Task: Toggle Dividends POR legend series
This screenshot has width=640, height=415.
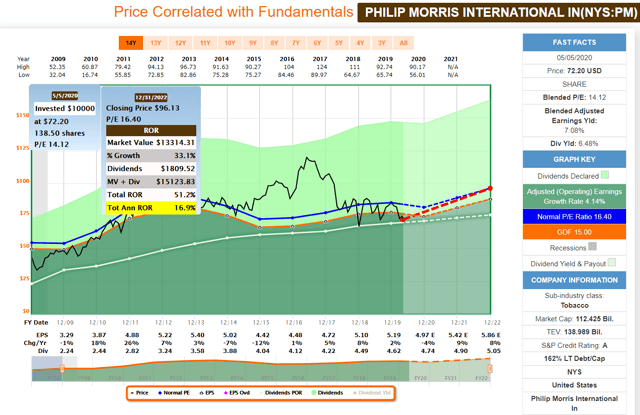Action: tap(281, 393)
